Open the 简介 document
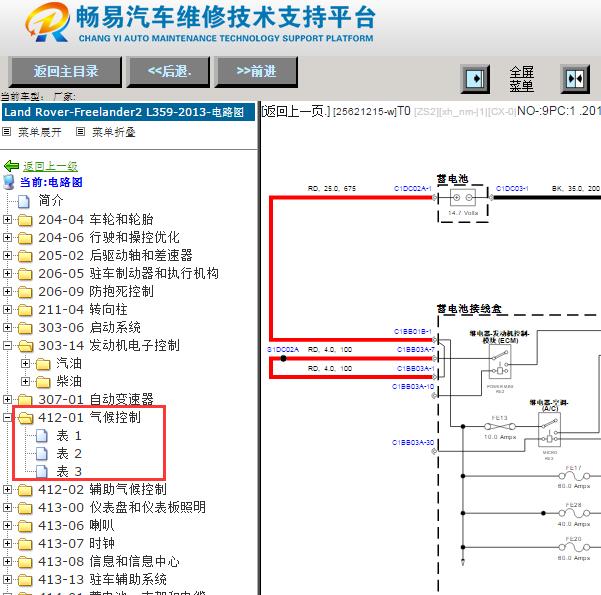 click(51, 201)
